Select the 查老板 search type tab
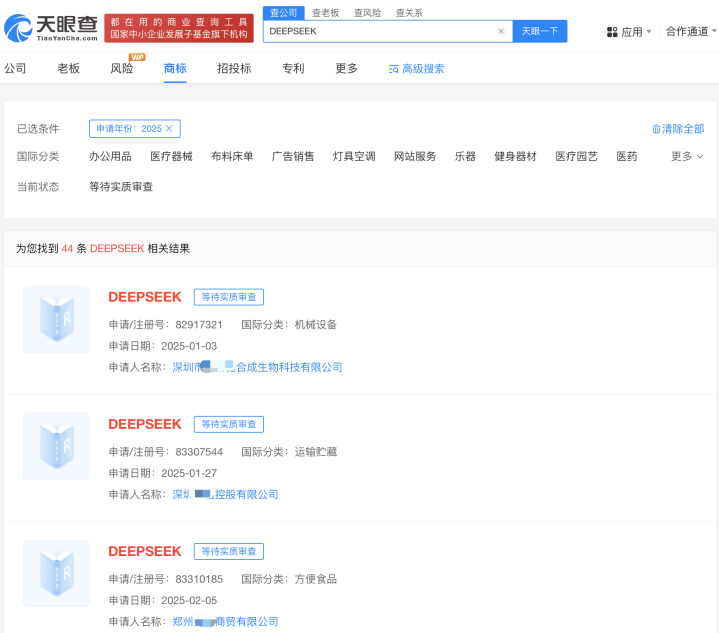Image resolution: width=719 pixels, height=633 pixels. (x=324, y=13)
